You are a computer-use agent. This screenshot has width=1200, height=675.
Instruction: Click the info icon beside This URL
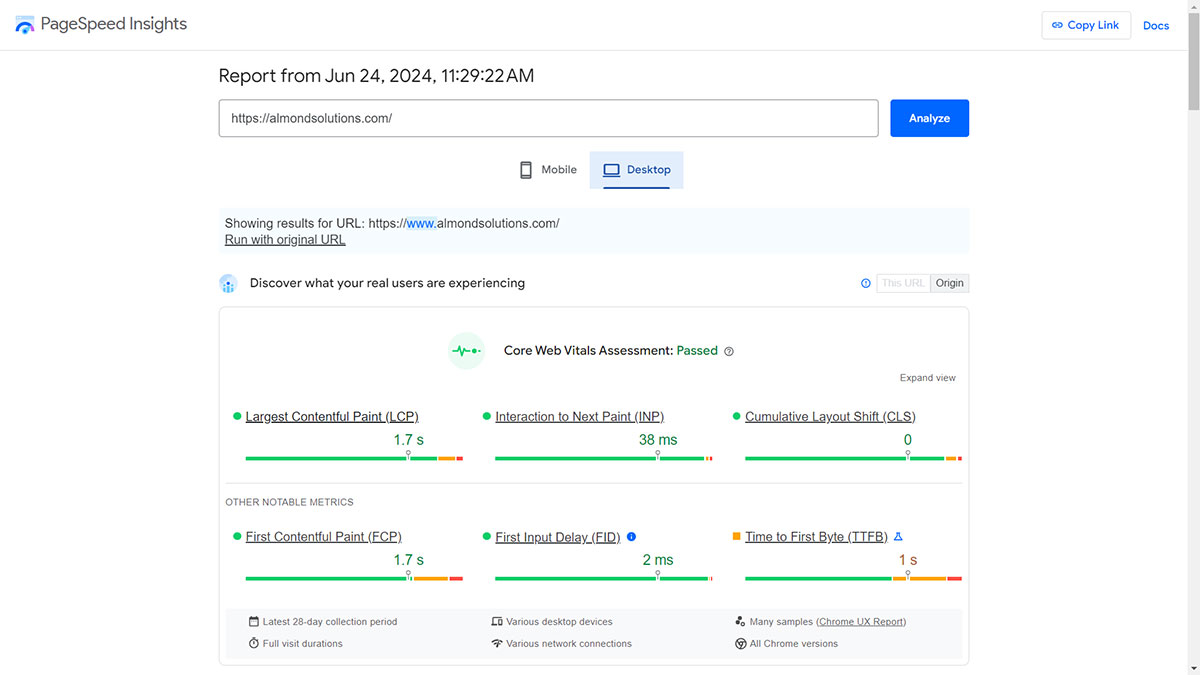[866, 283]
